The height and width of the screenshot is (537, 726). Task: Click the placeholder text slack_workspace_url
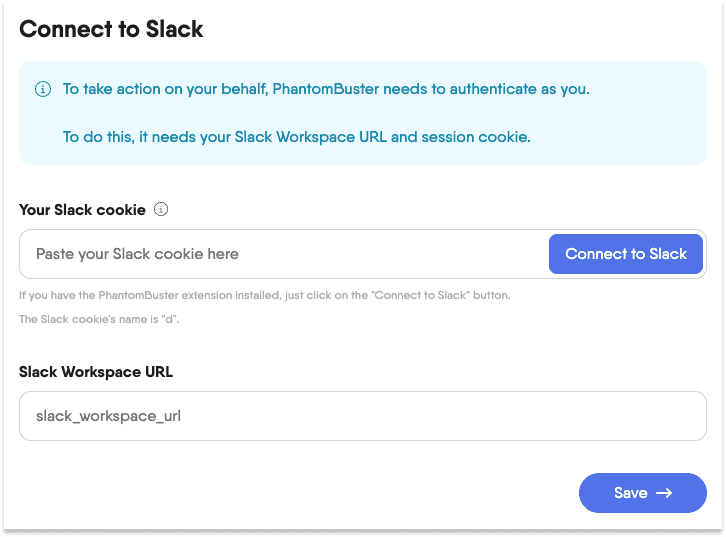point(108,416)
